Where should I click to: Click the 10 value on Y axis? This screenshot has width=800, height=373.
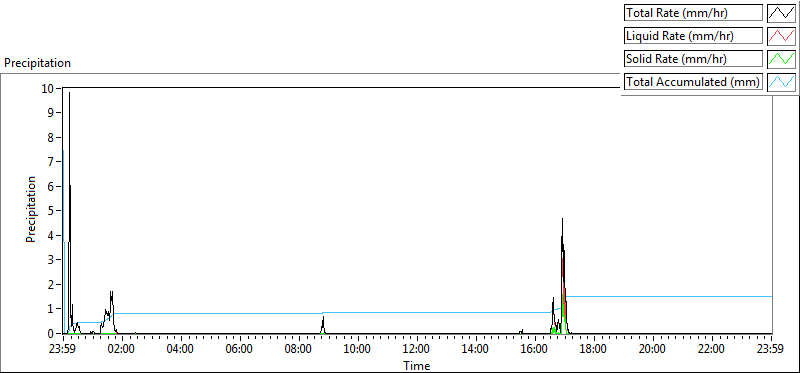(48, 88)
